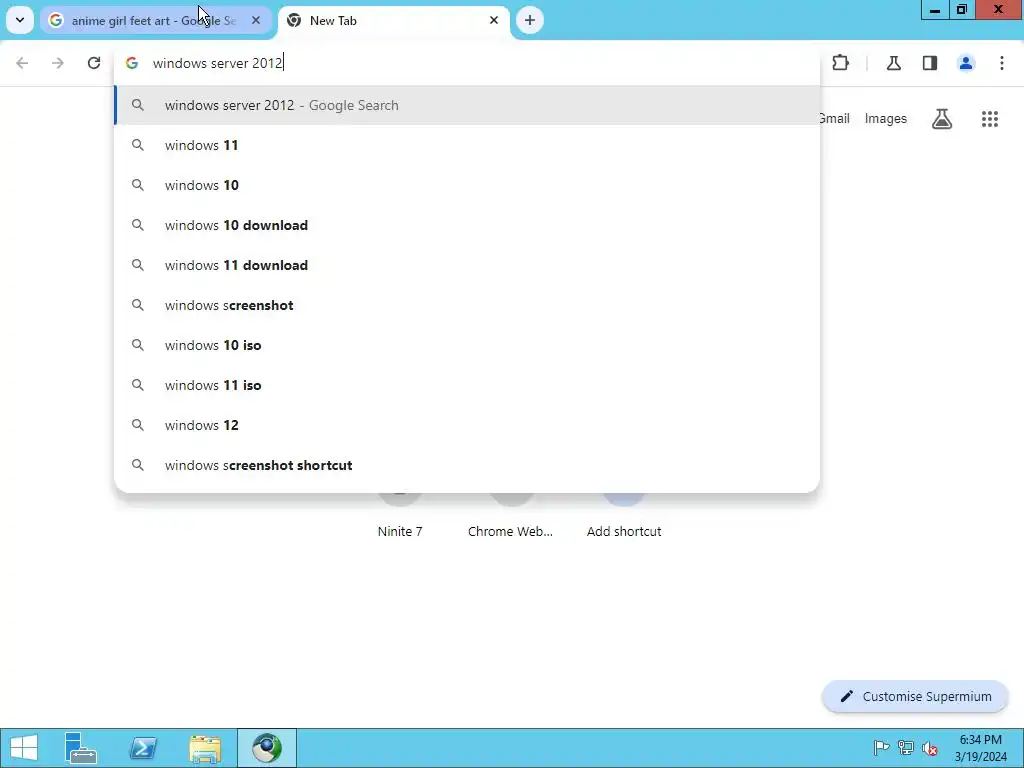This screenshot has height=768, width=1024.
Task: Open the Google apps grid icon
Action: tap(989, 119)
